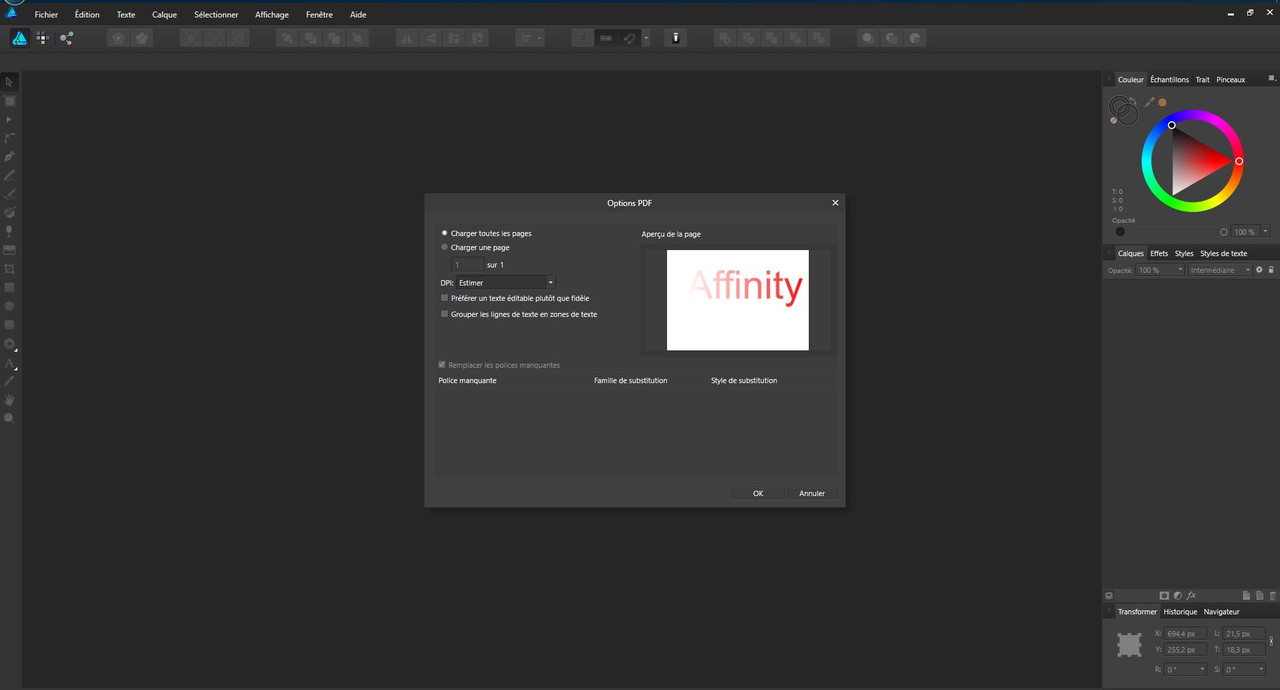Open the Affichage menu
Image resolution: width=1280 pixels, height=690 pixels.
point(272,15)
